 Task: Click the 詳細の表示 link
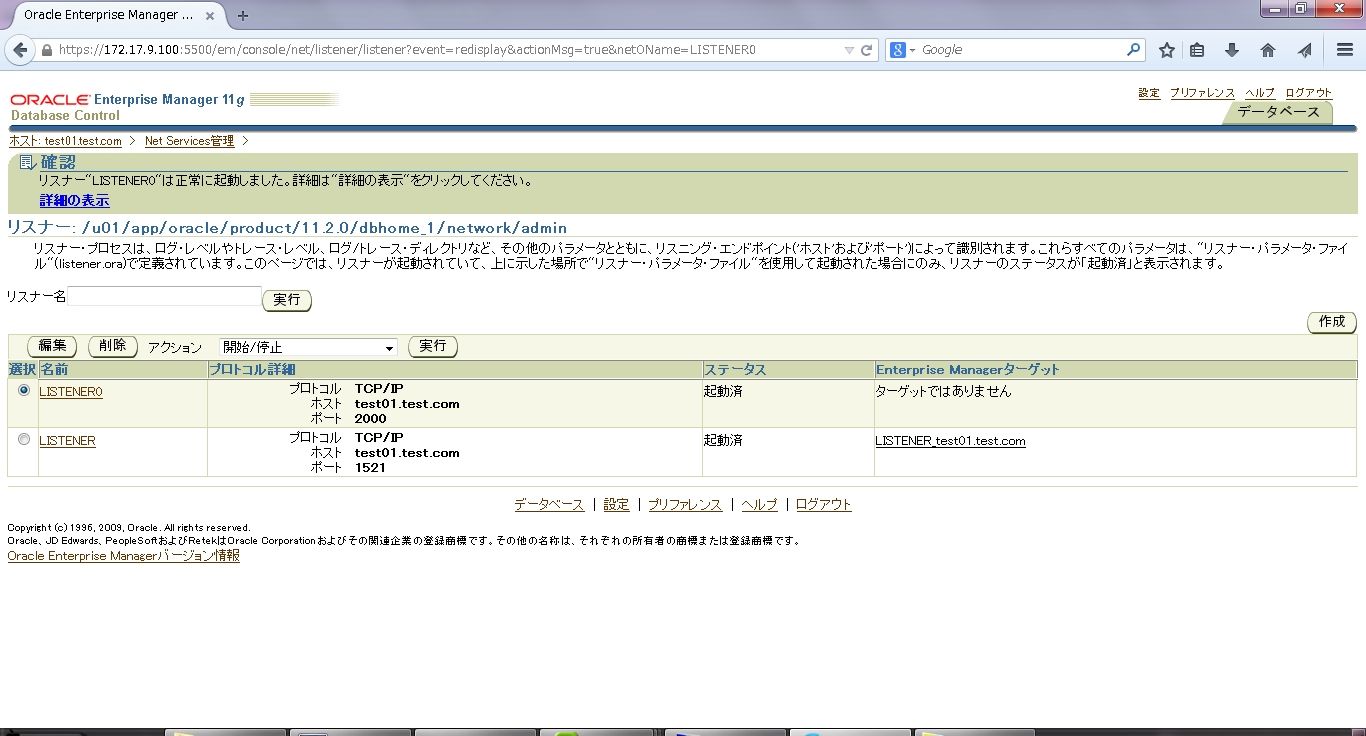coord(75,201)
